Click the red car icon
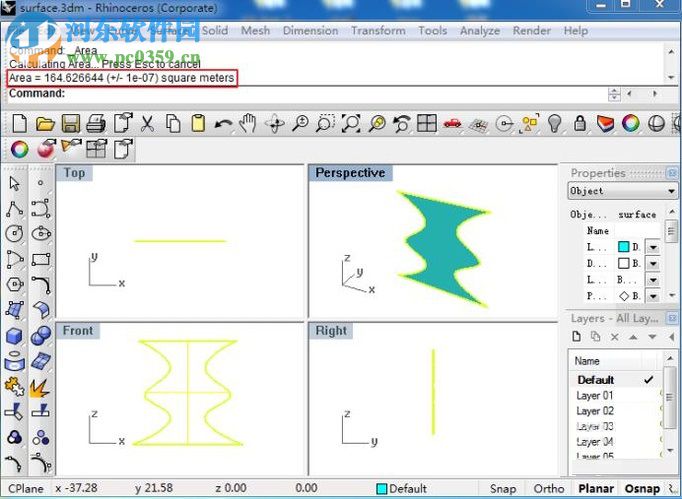Viewport: 682px width, 499px height. pos(452,124)
